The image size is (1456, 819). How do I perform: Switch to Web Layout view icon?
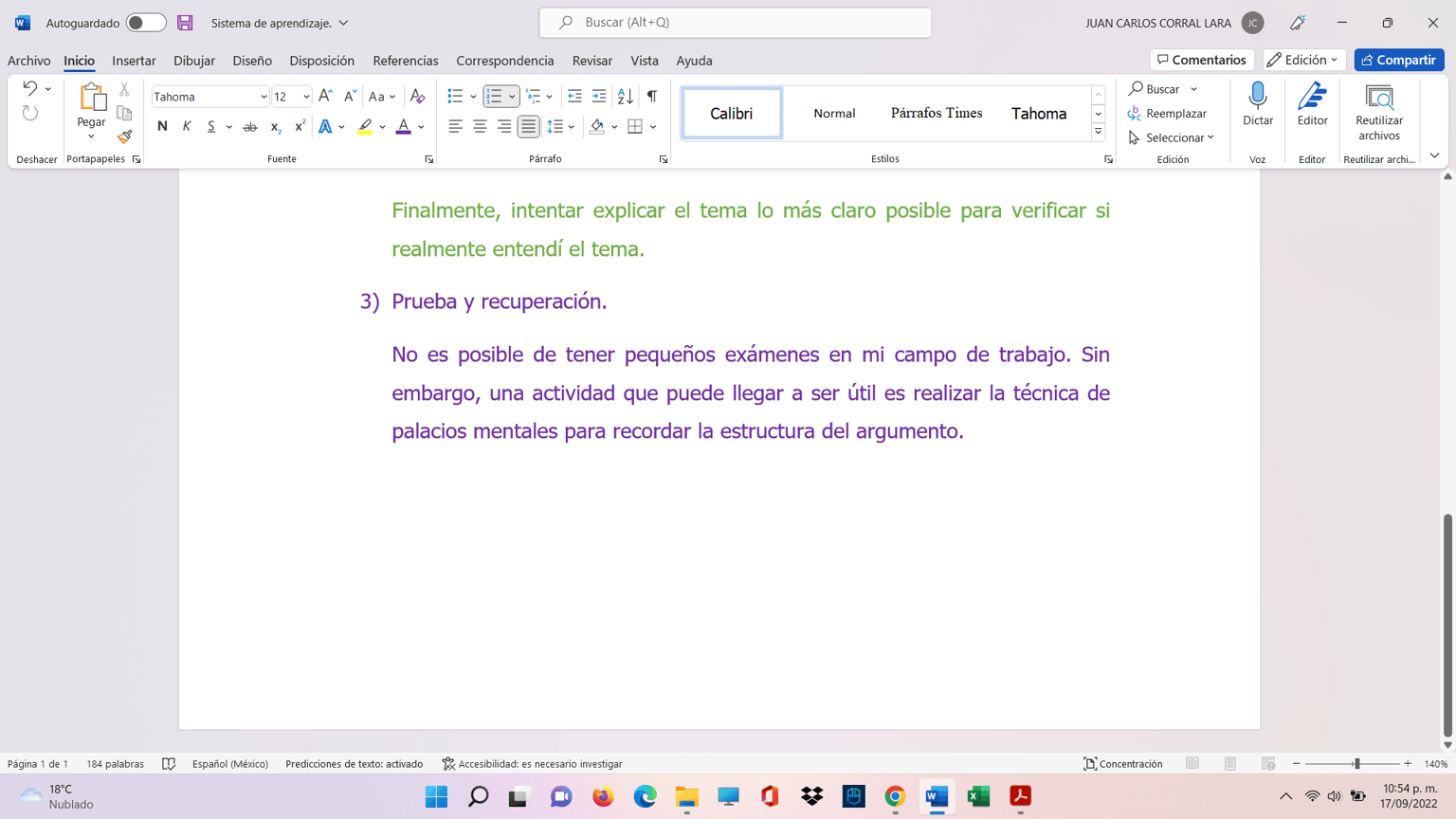(1268, 764)
